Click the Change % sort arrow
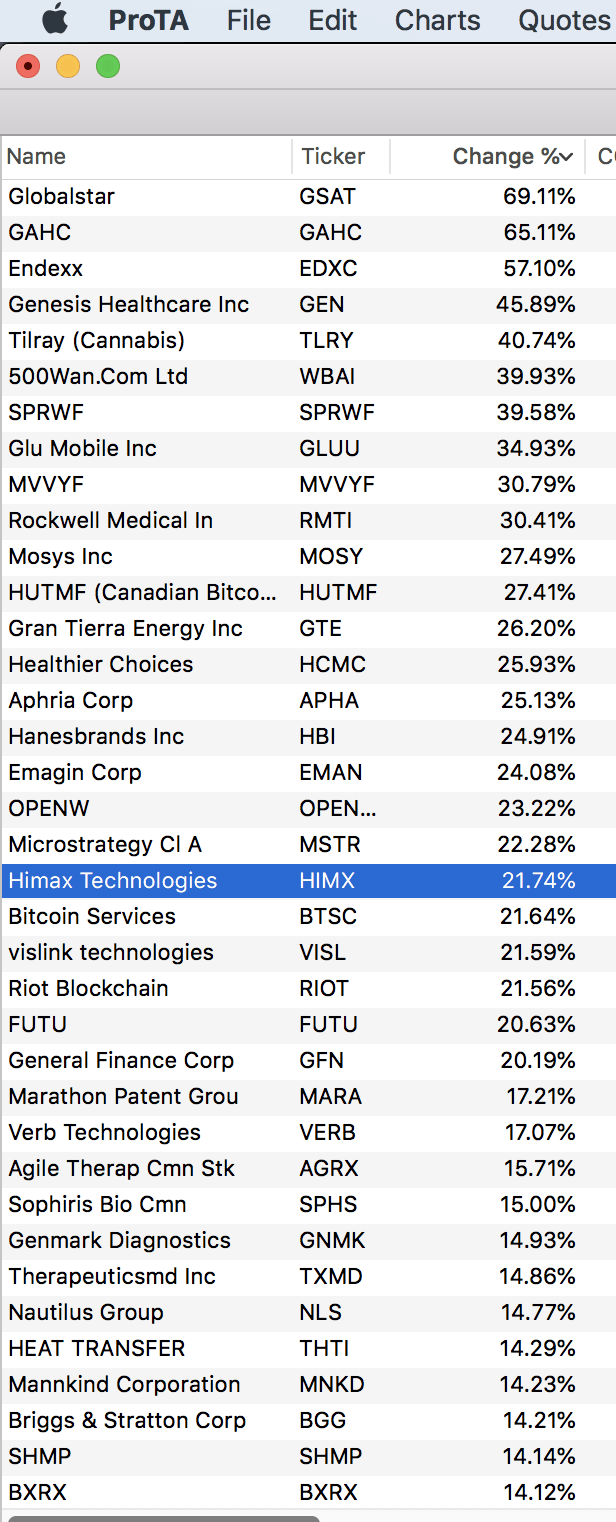The width and height of the screenshot is (616, 1522). coord(567,157)
